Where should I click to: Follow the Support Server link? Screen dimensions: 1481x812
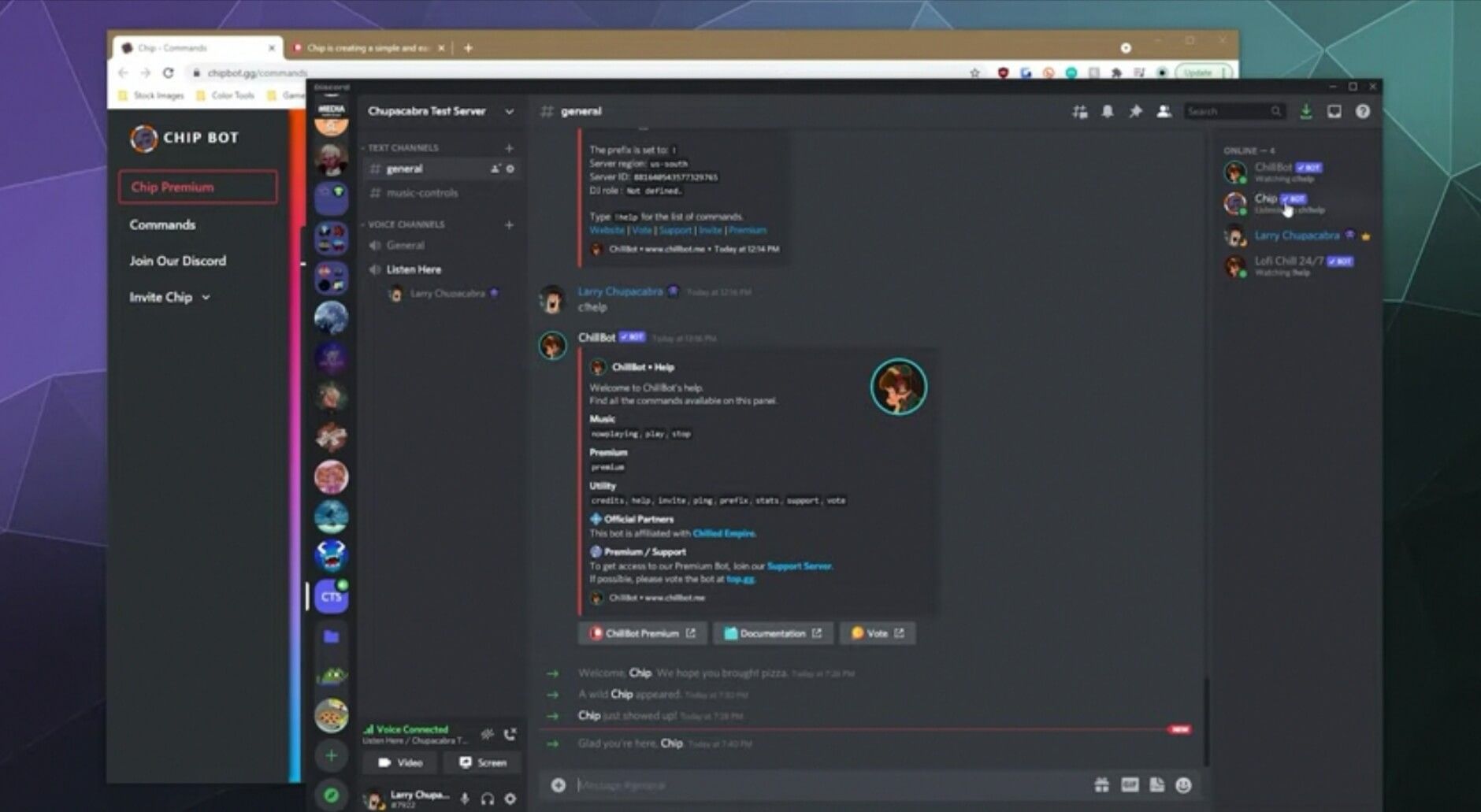(799, 565)
